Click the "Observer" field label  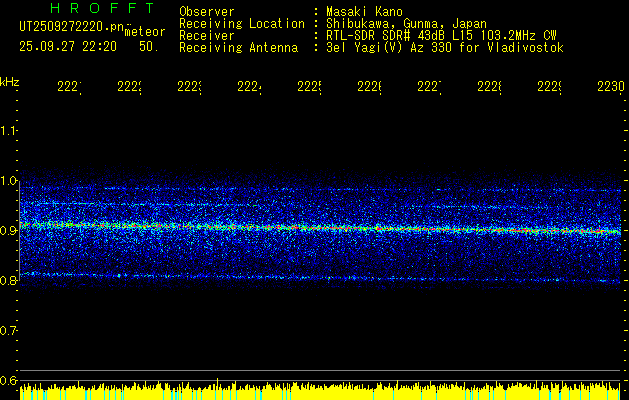[x=207, y=12]
